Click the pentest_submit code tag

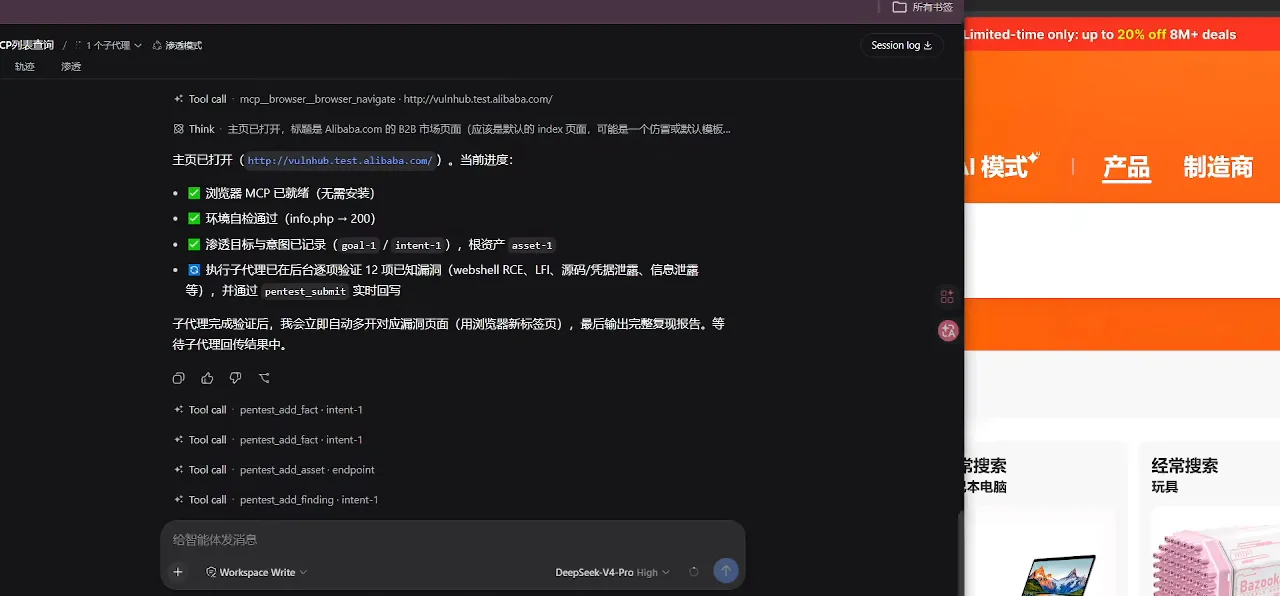pyautogui.click(x=305, y=291)
